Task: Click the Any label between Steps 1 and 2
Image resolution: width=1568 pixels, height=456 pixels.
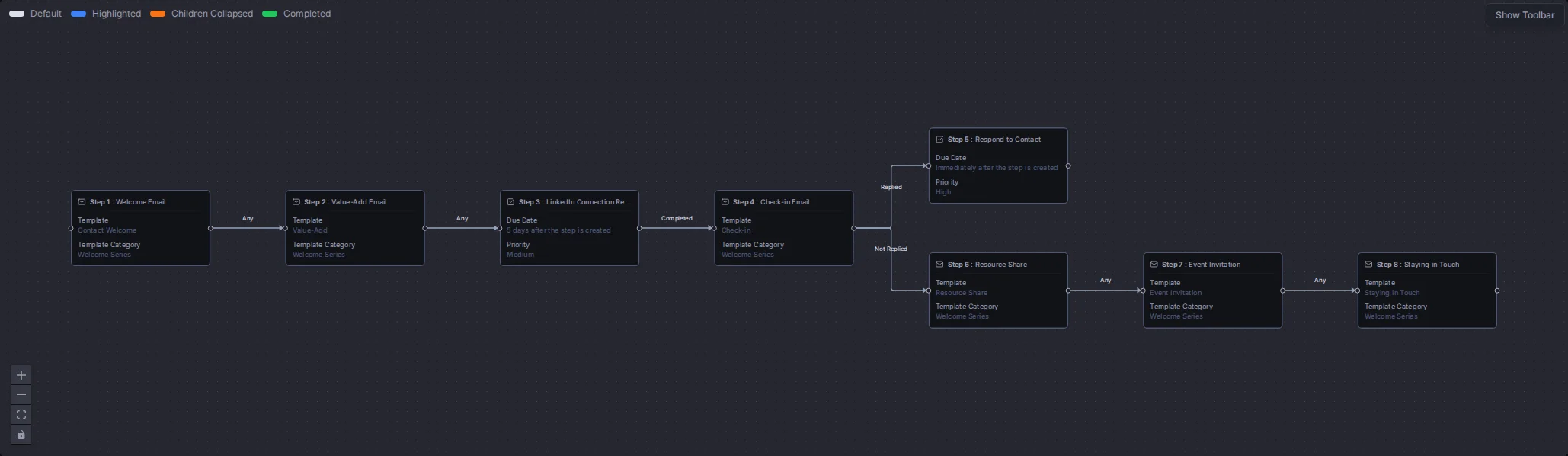Action: coord(248,219)
